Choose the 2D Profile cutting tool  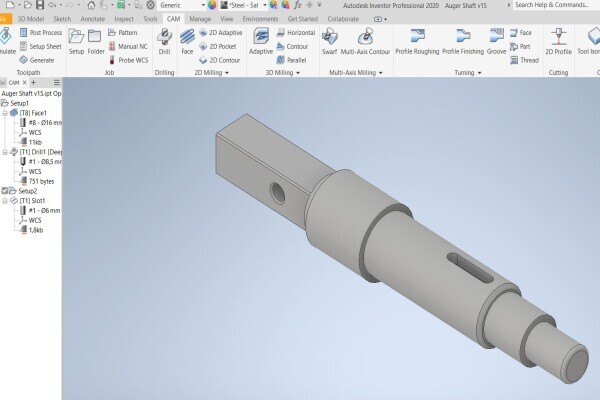[558, 42]
